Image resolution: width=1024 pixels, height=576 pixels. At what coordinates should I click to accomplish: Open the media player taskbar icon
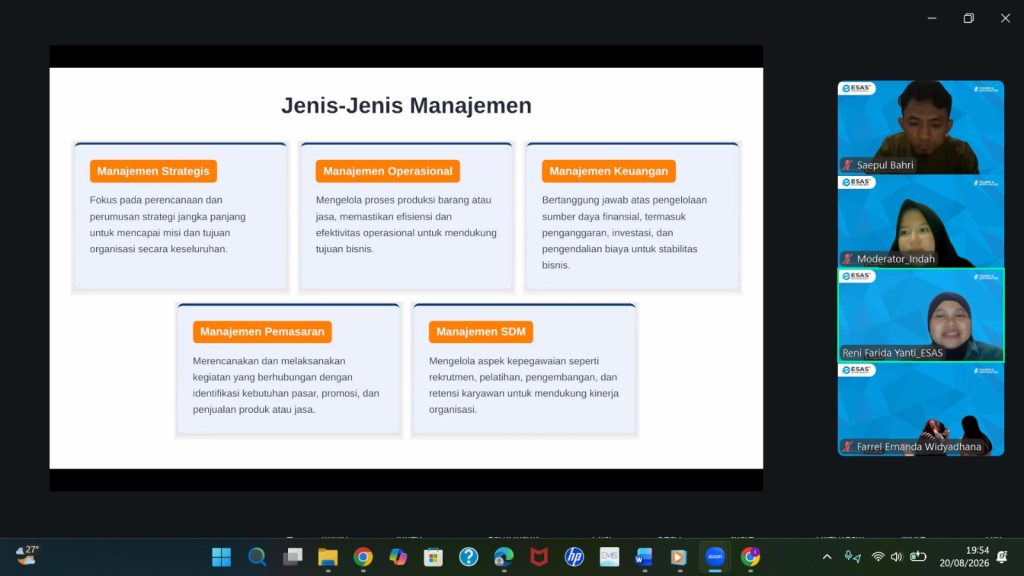click(679, 557)
